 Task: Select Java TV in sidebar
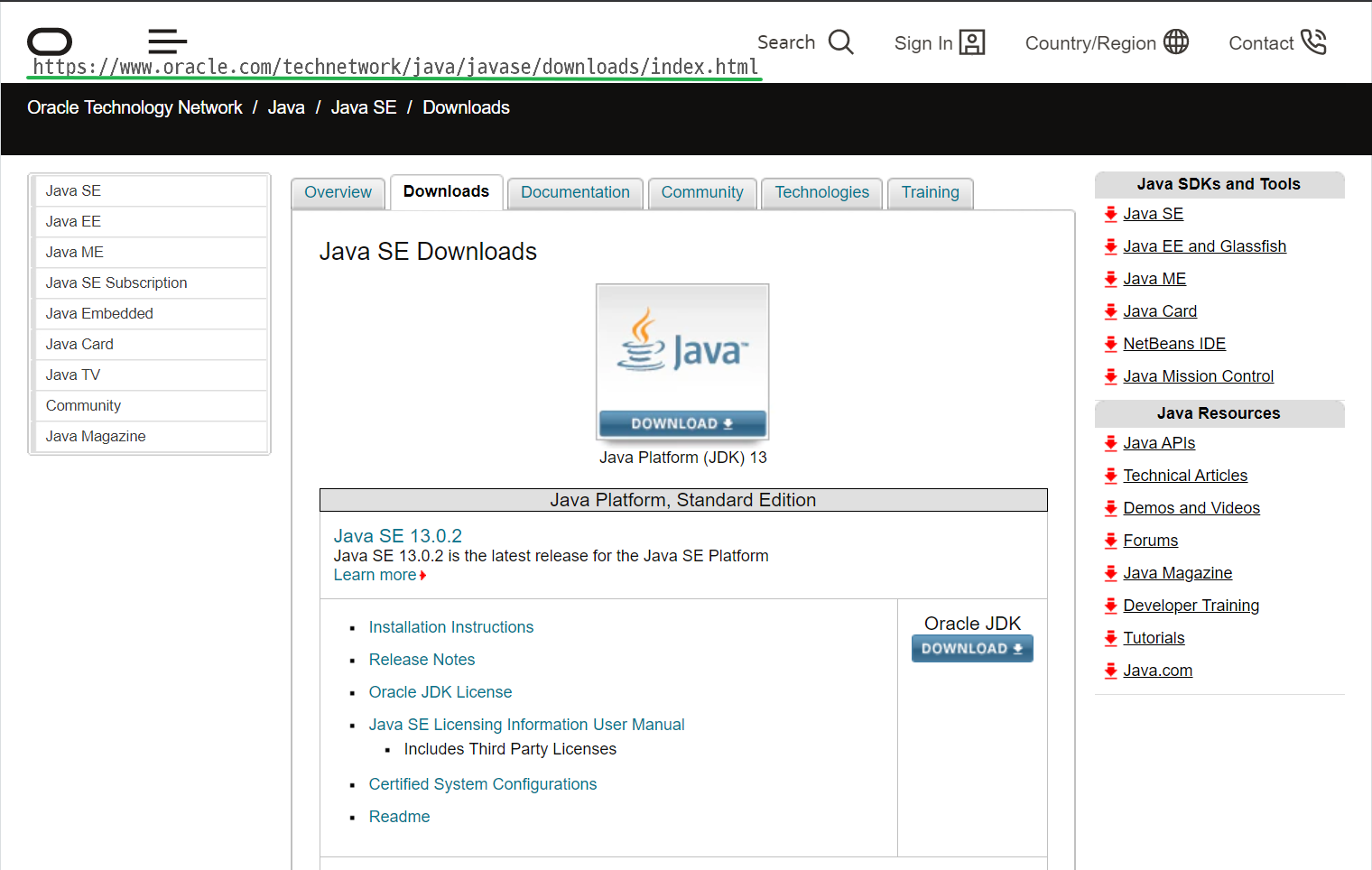pyautogui.click(x=150, y=375)
